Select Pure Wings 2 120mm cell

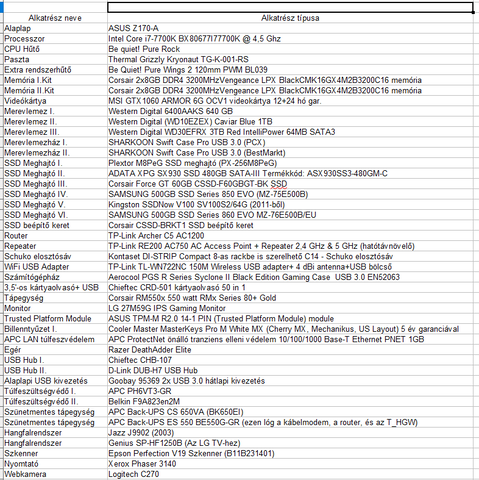(x=290, y=70)
